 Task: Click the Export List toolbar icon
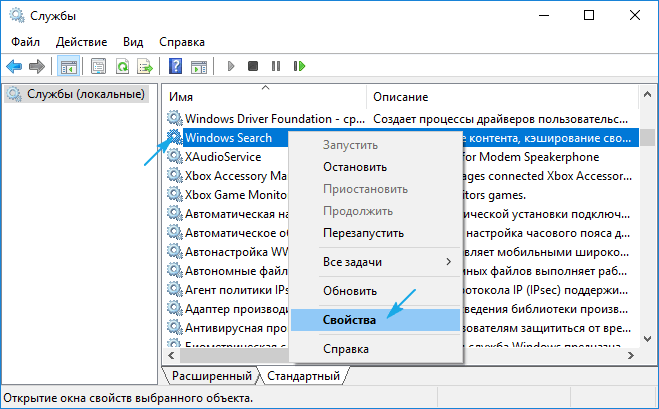(145, 67)
